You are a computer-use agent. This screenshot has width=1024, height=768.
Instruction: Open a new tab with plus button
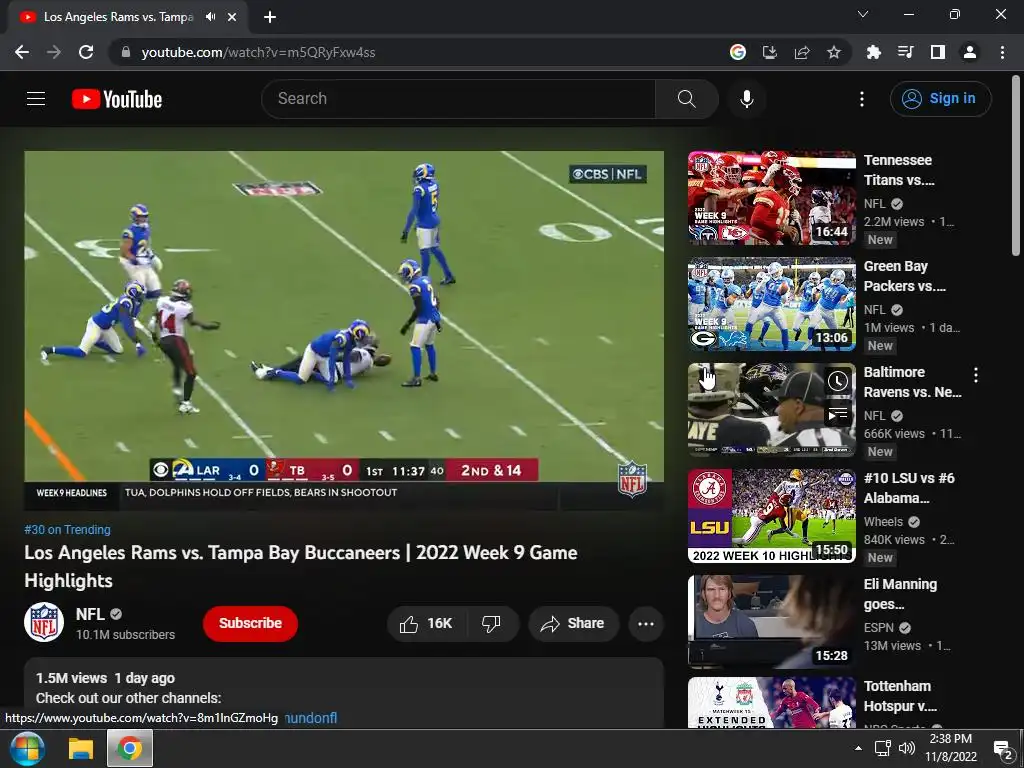click(x=270, y=17)
